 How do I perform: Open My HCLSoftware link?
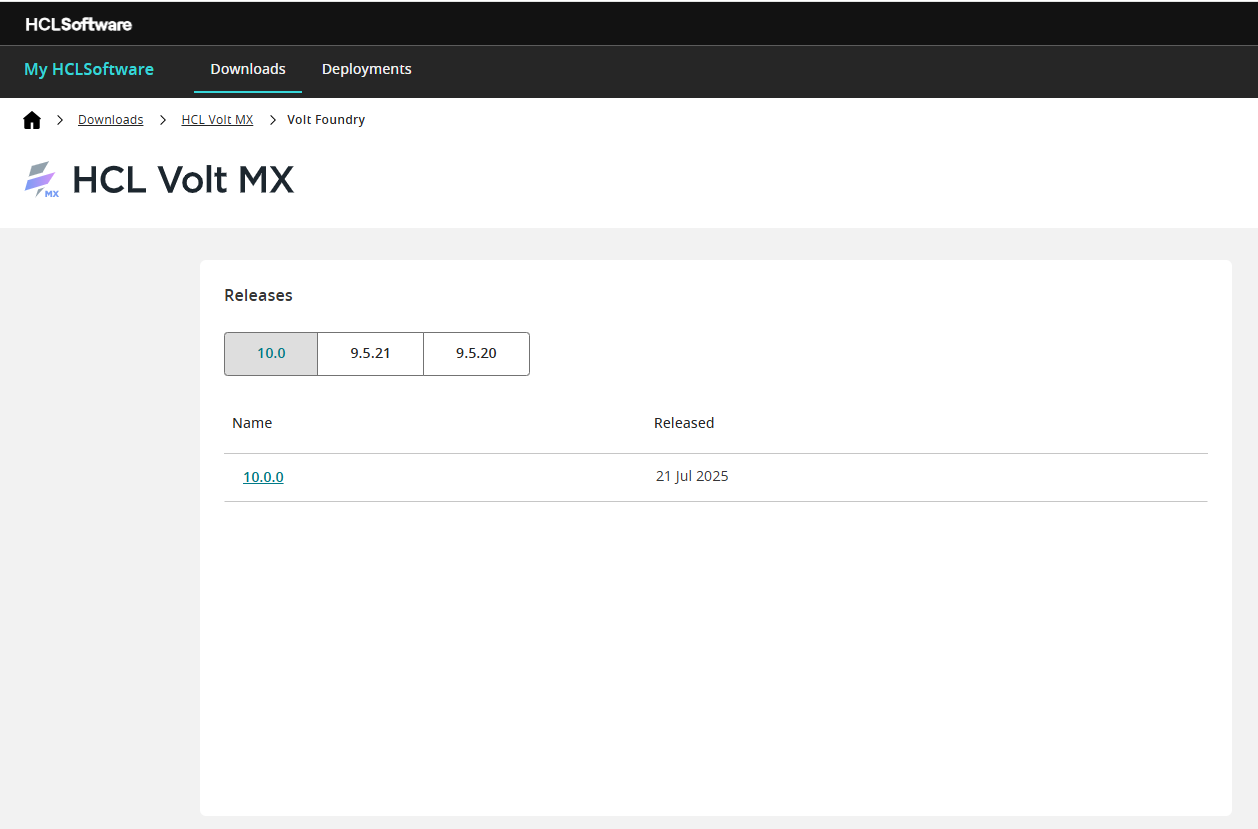[89, 69]
